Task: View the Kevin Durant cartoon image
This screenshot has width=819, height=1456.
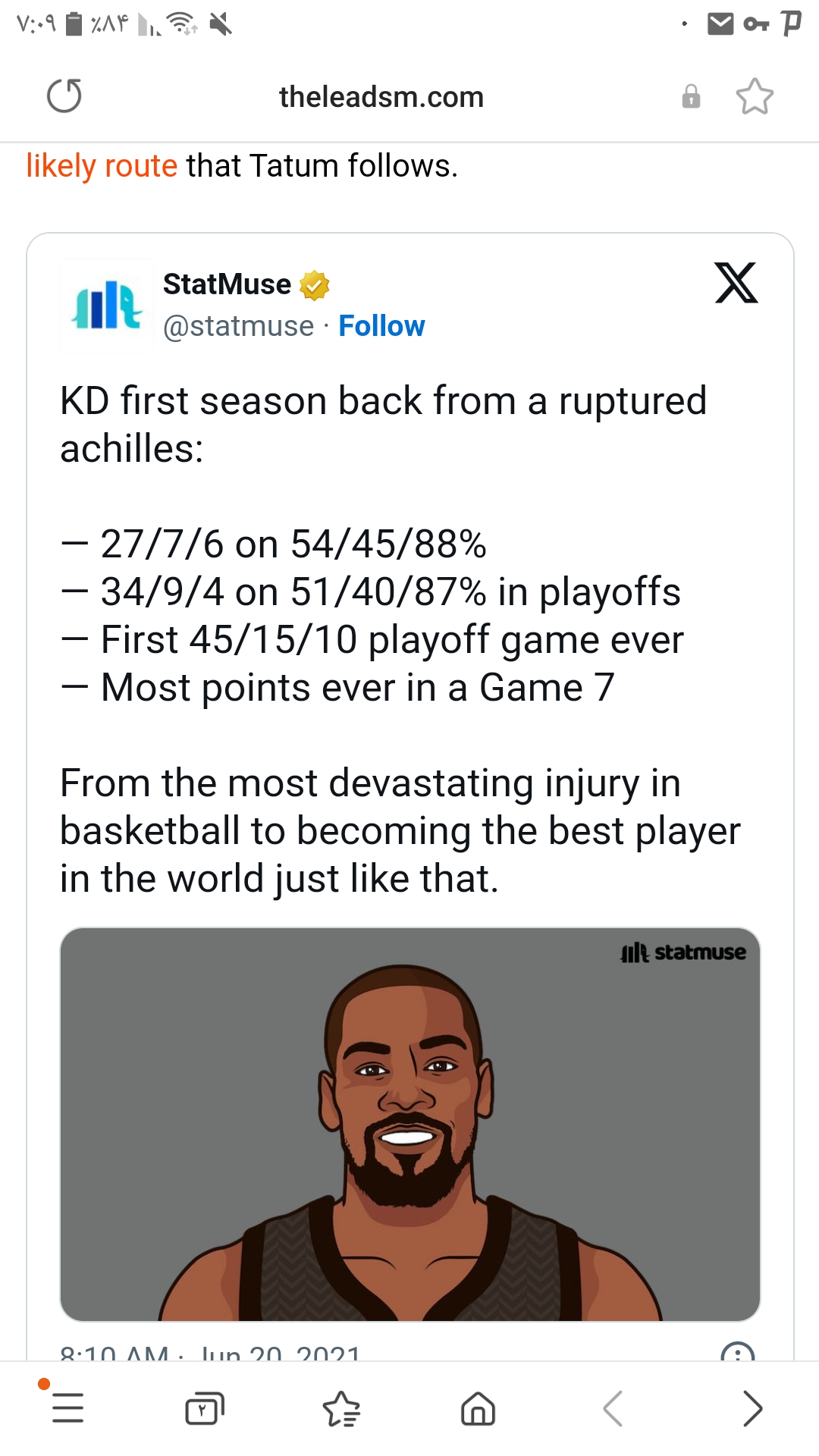Action: point(410,1124)
